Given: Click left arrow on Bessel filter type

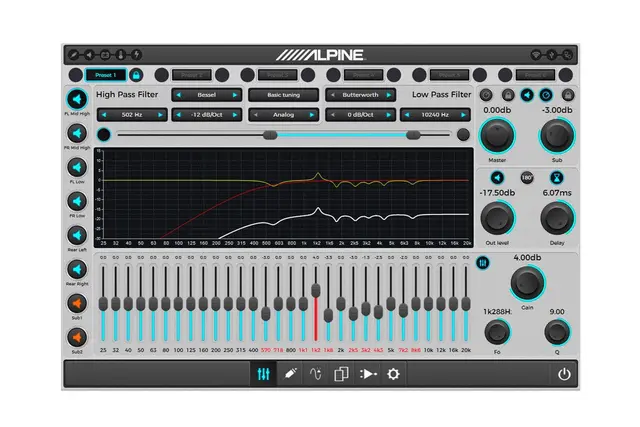Looking at the screenshot, I should [179, 95].
